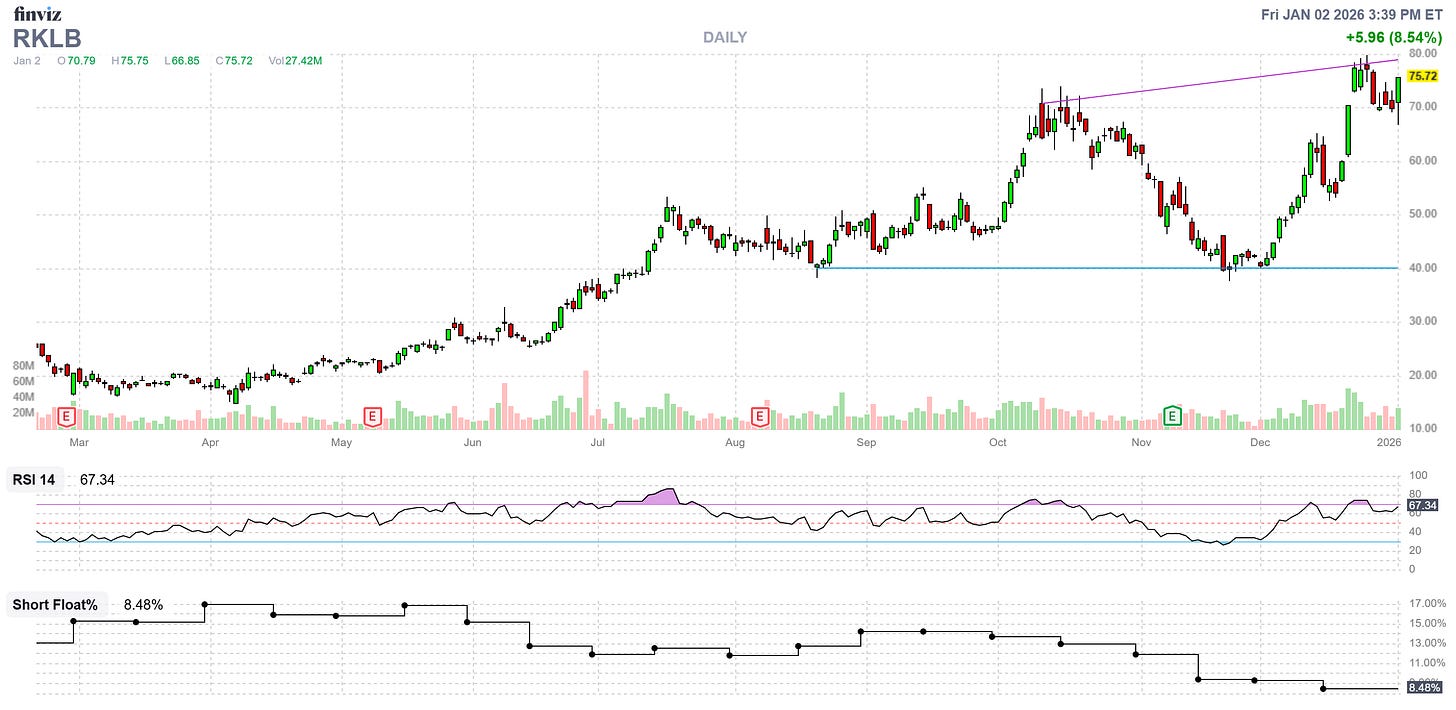Click the 2026 year axis label

(1388, 441)
